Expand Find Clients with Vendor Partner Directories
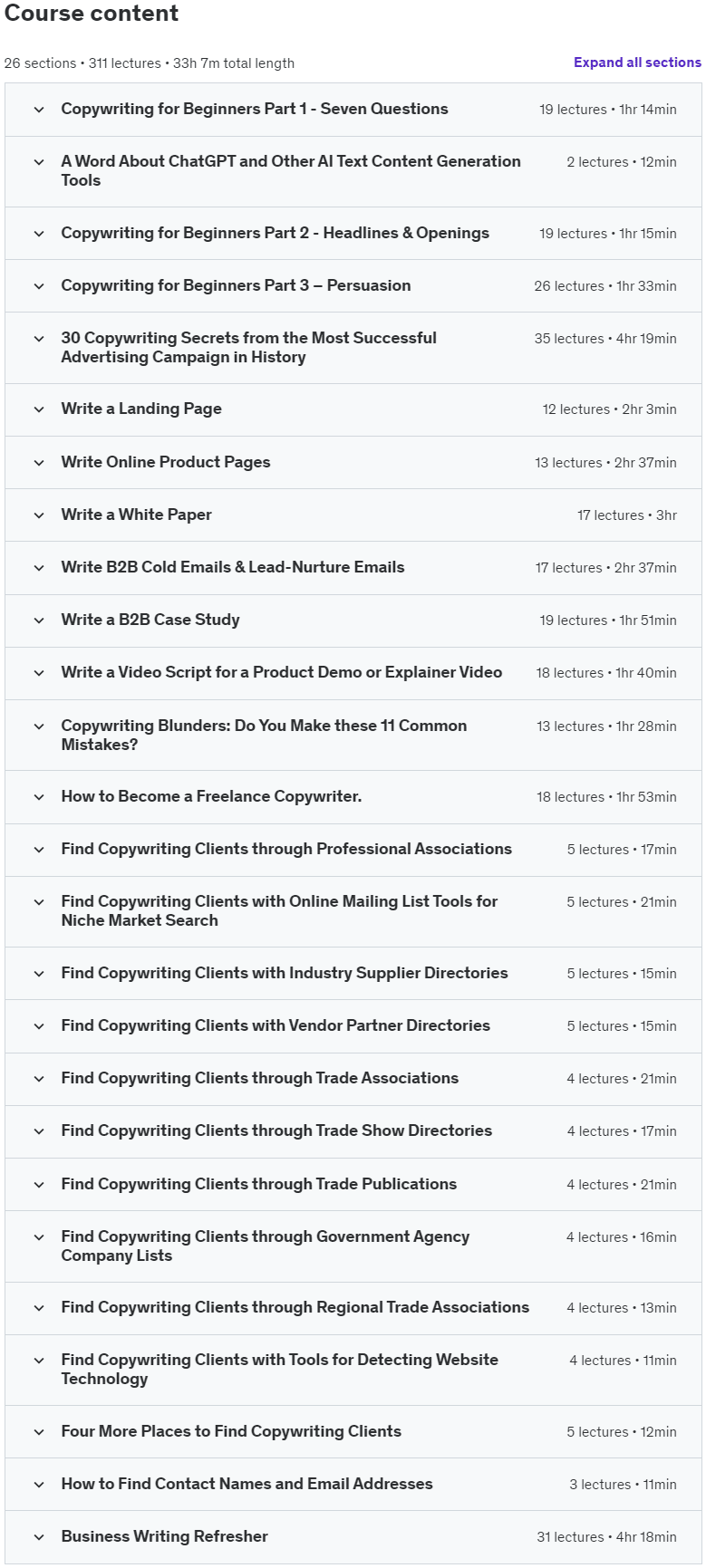This screenshot has height=1568, width=706. (x=353, y=1026)
